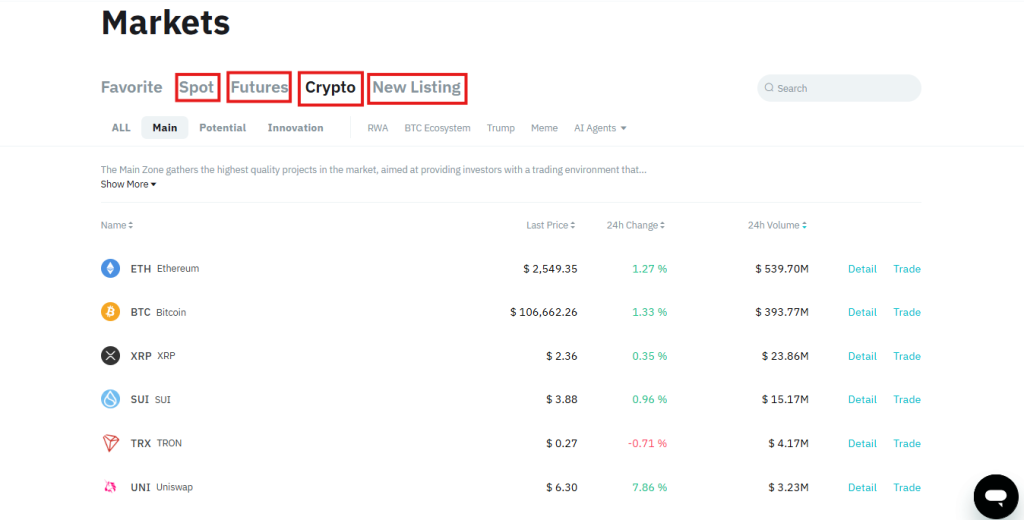
Task: Filter by Trump category
Action: coord(500,128)
